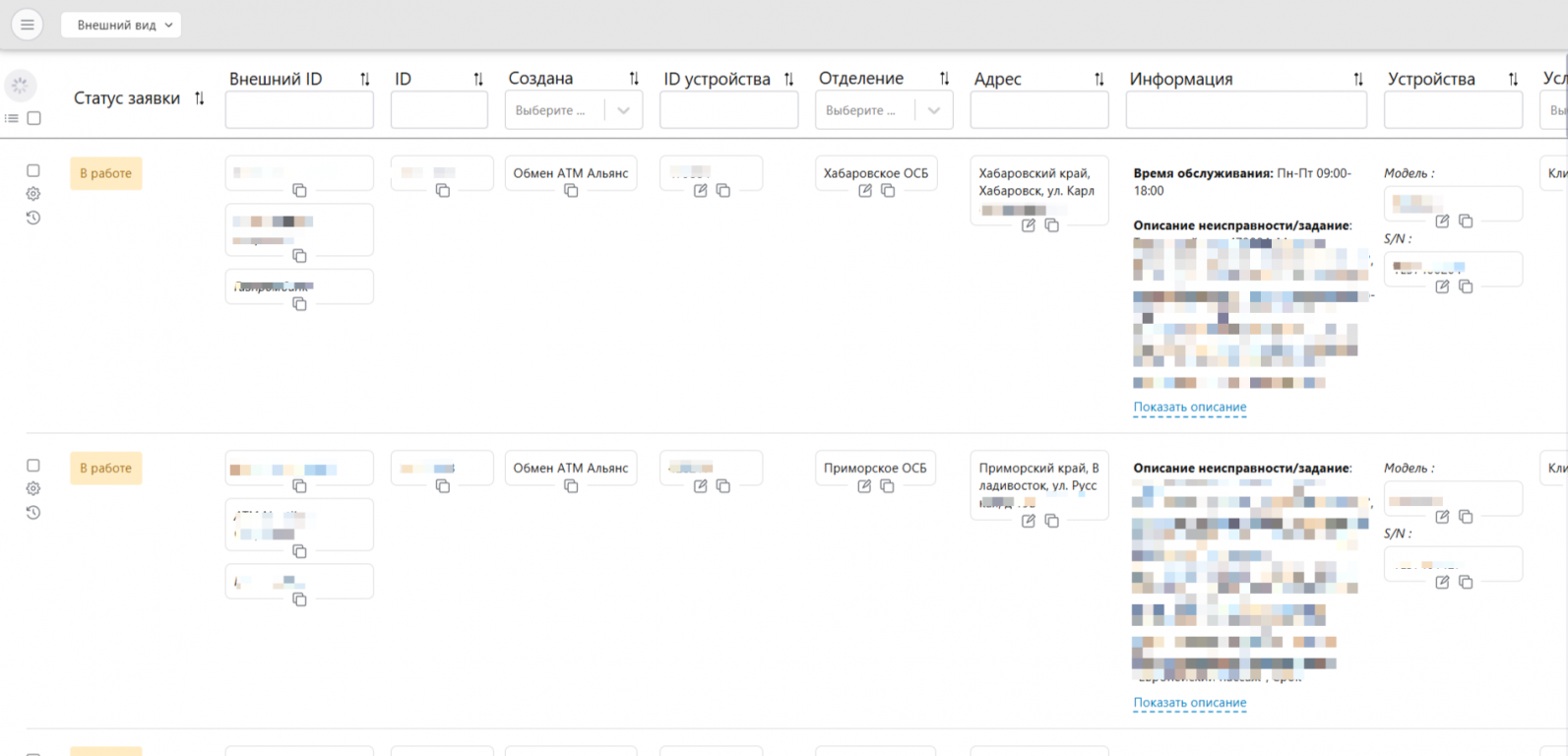Click sort icon next to Информация column

[x=1358, y=79]
